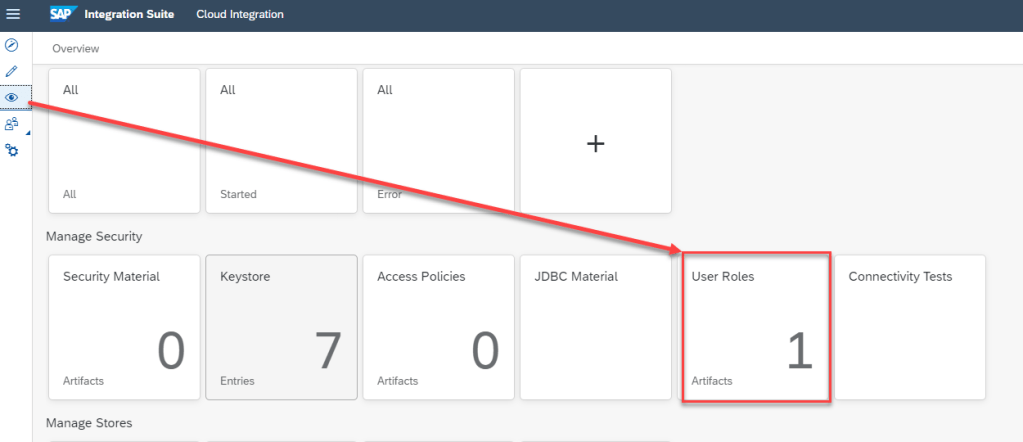Screen dimensions: 1023x442
Task: Click the people/partner icon in sidebar
Action: click(12, 124)
